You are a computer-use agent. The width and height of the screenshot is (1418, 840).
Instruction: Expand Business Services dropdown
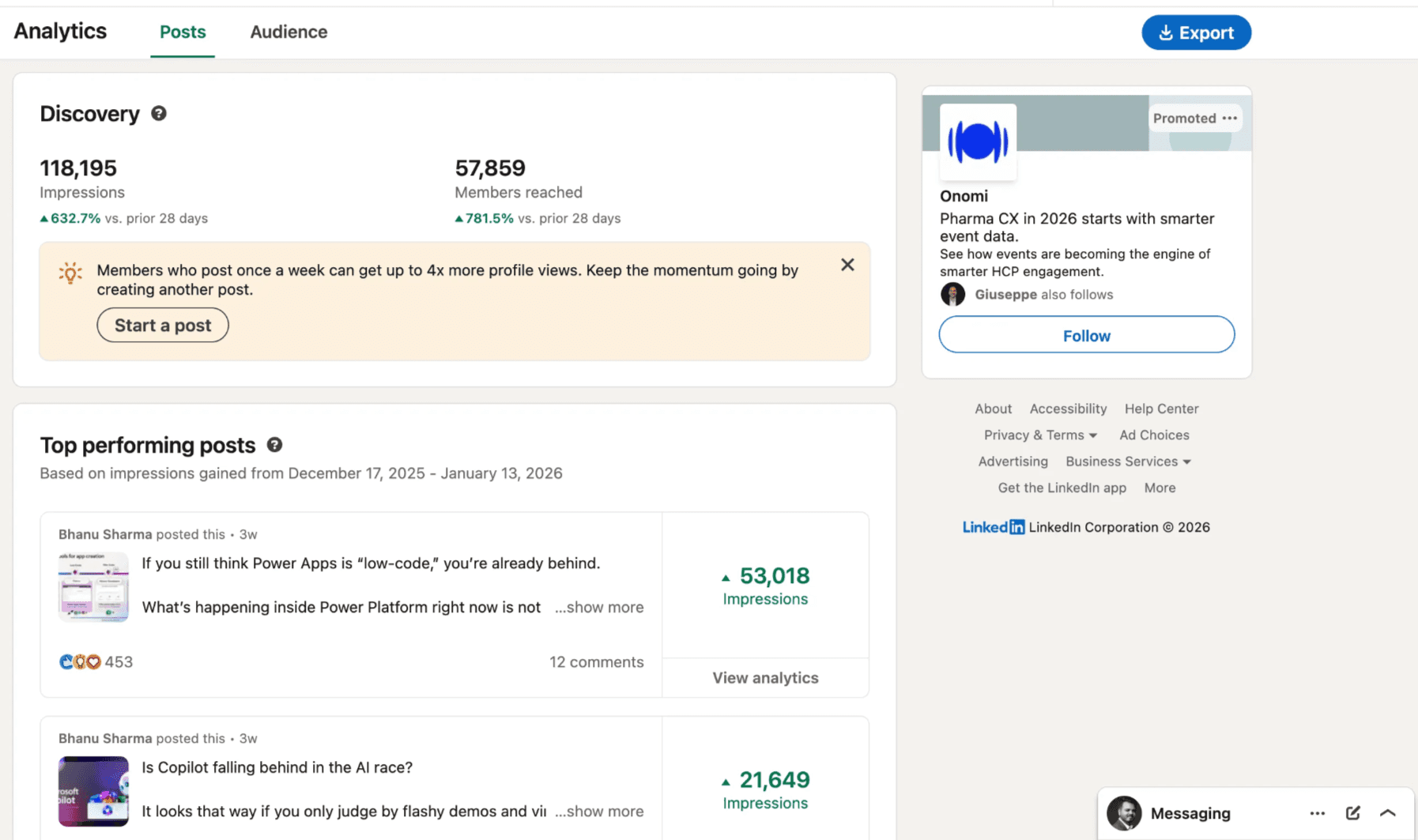tap(1128, 461)
